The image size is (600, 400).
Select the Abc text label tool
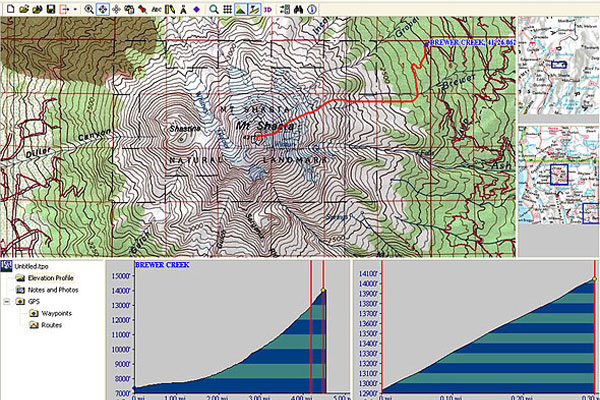click(156, 9)
